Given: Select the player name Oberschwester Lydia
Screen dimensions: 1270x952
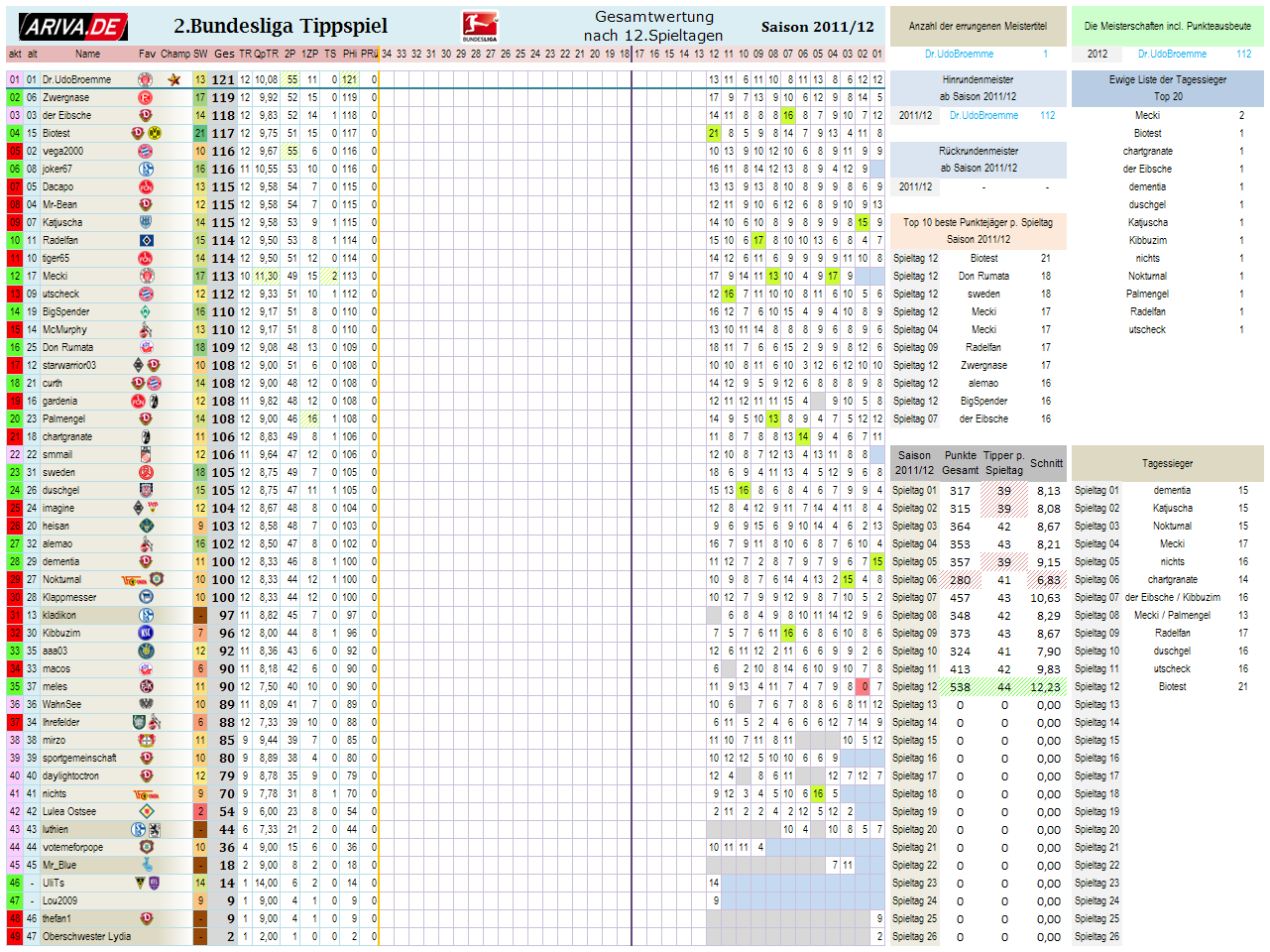Looking at the screenshot, I should click(86, 936).
